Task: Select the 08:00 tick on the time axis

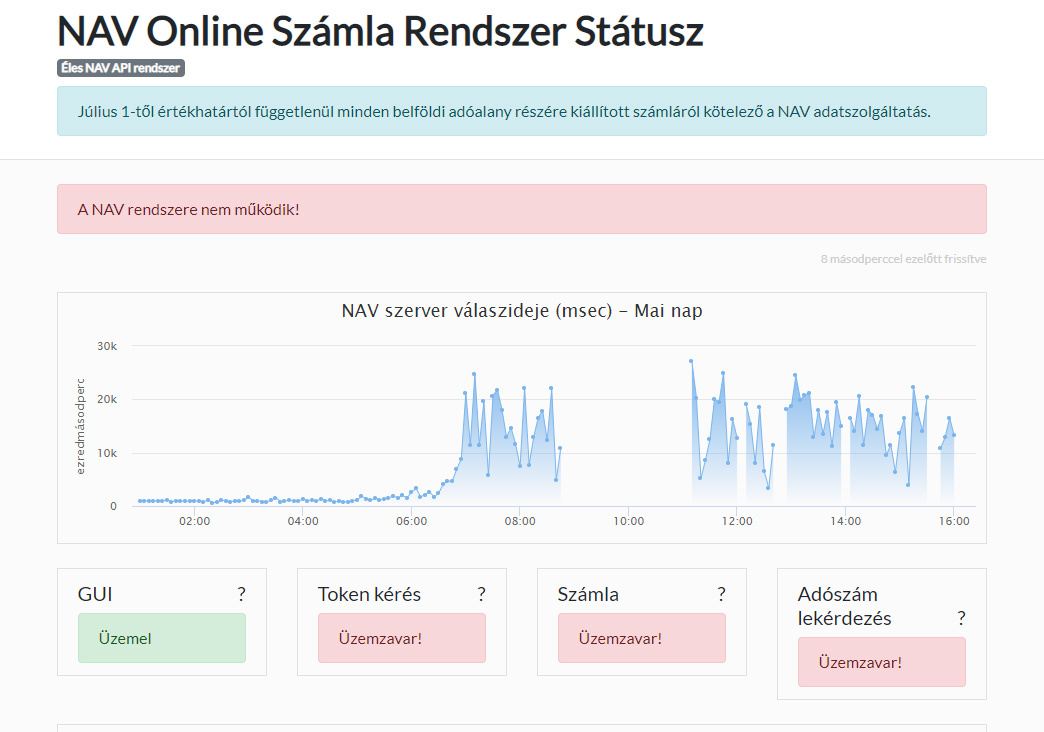Action: pyautogui.click(x=520, y=521)
